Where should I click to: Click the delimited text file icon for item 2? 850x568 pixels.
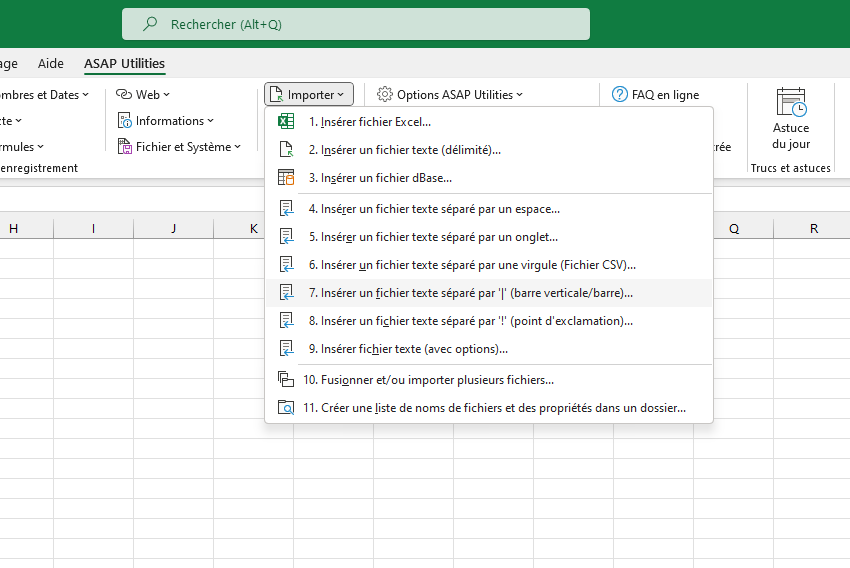[x=286, y=149]
